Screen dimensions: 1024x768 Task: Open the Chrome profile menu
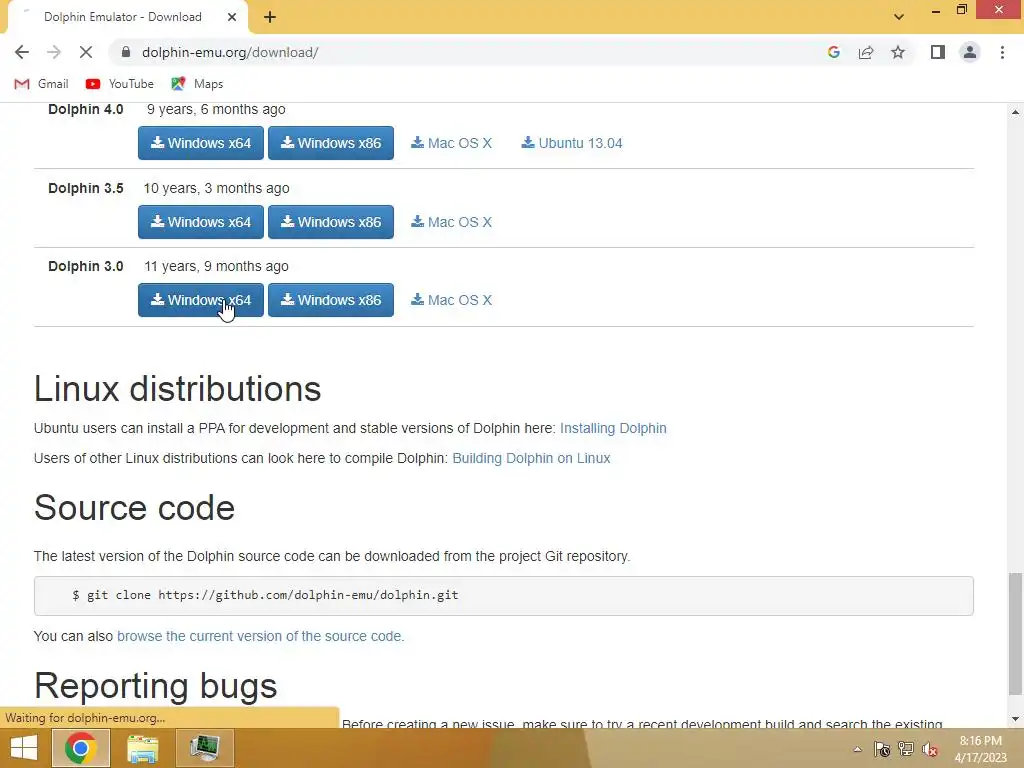pyautogui.click(x=970, y=52)
